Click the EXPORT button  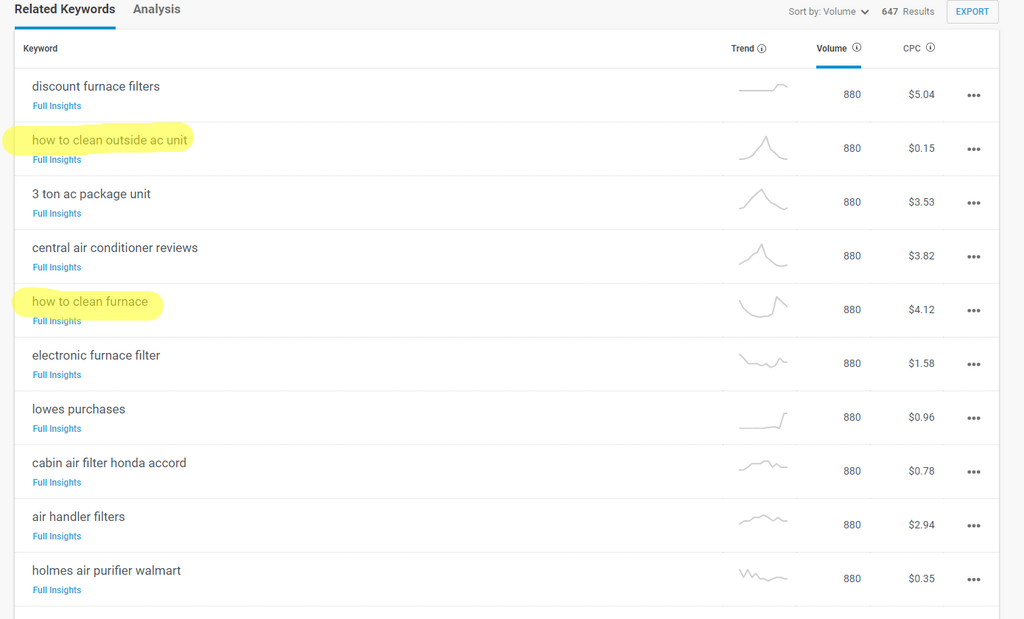click(x=972, y=12)
